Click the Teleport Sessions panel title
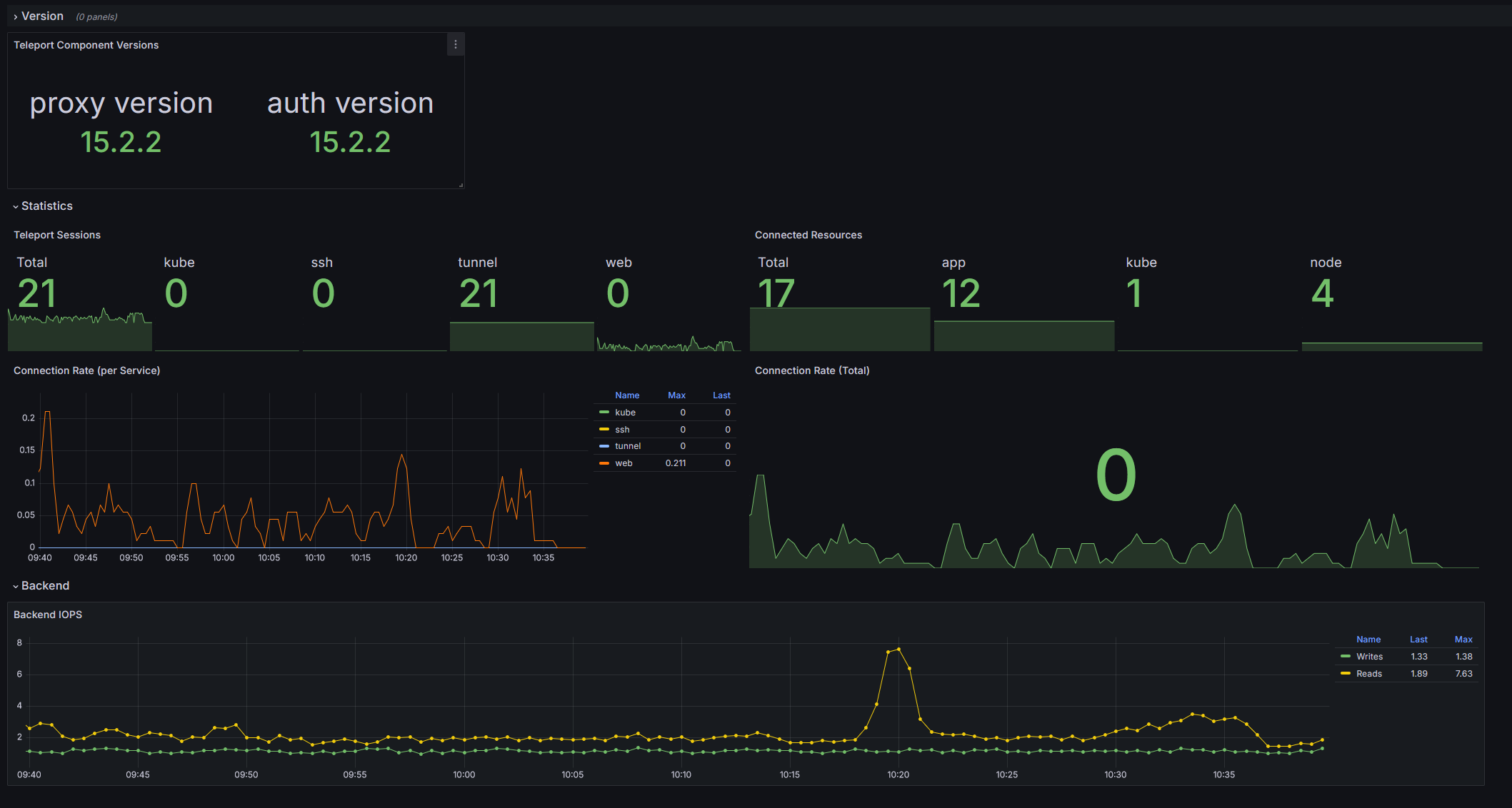The image size is (1512, 808). (57, 235)
